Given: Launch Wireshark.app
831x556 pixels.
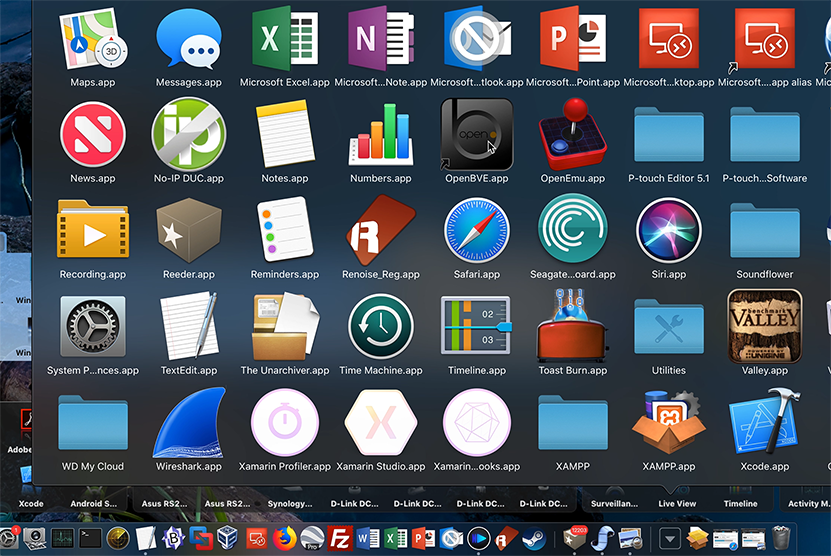Looking at the screenshot, I should pos(189,422).
